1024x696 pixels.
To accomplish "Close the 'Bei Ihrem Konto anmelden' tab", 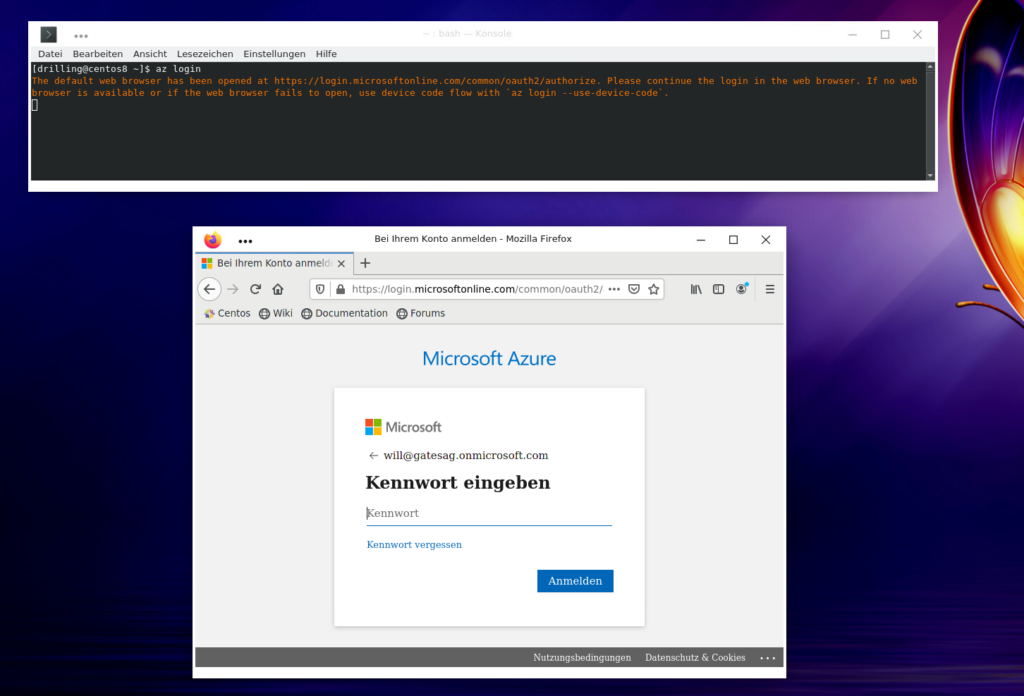I will [341, 264].
